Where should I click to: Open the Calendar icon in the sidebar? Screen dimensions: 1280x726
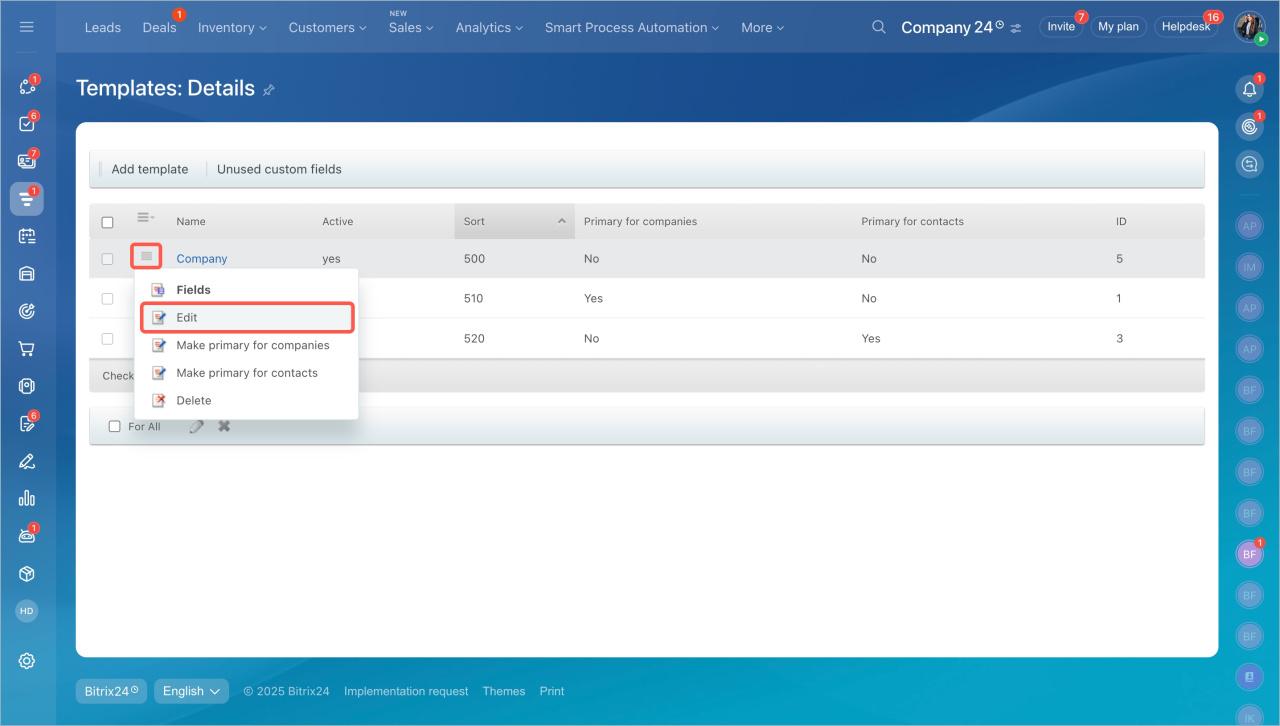[x=27, y=236]
